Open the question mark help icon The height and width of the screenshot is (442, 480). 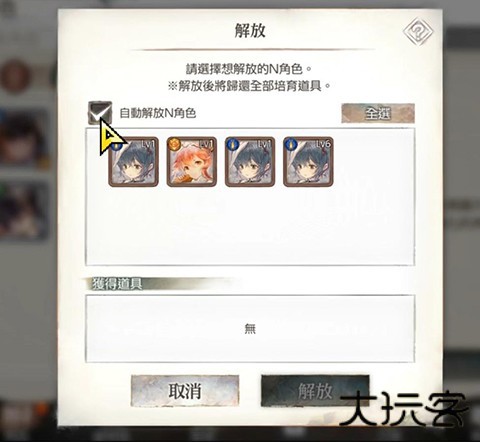click(418, 32)
